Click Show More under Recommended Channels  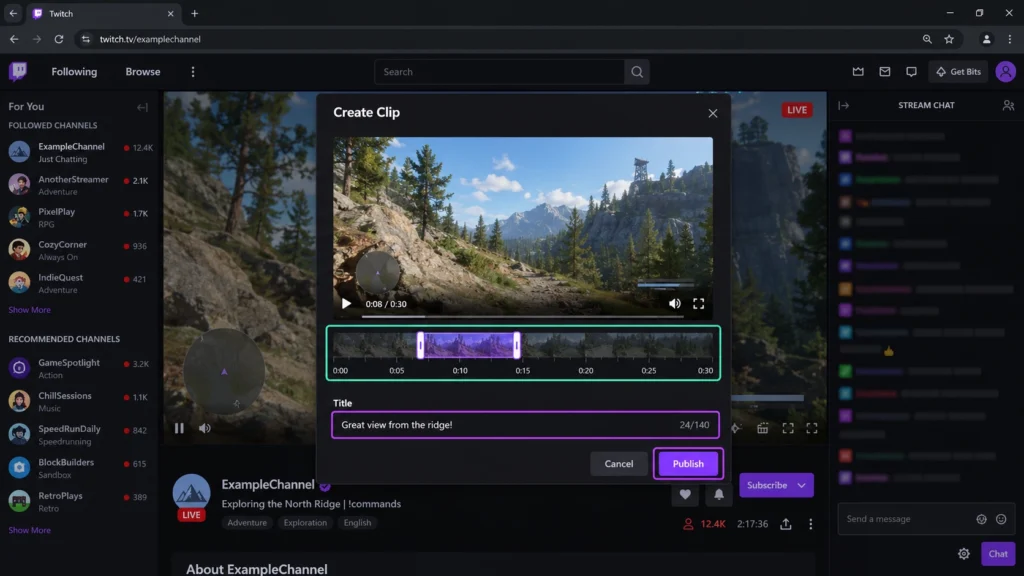(29, 530)
